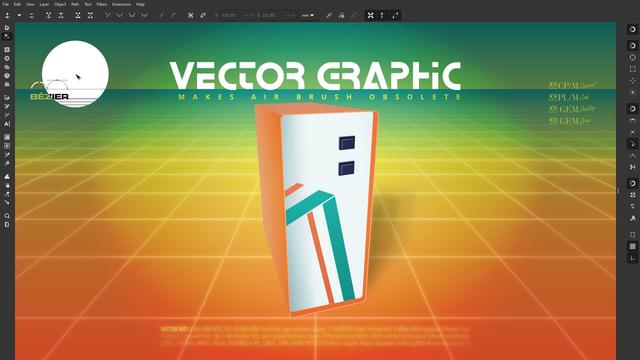Select the Gradient tool
Screen dimensions: 640x360
click(x=7, y=137)
